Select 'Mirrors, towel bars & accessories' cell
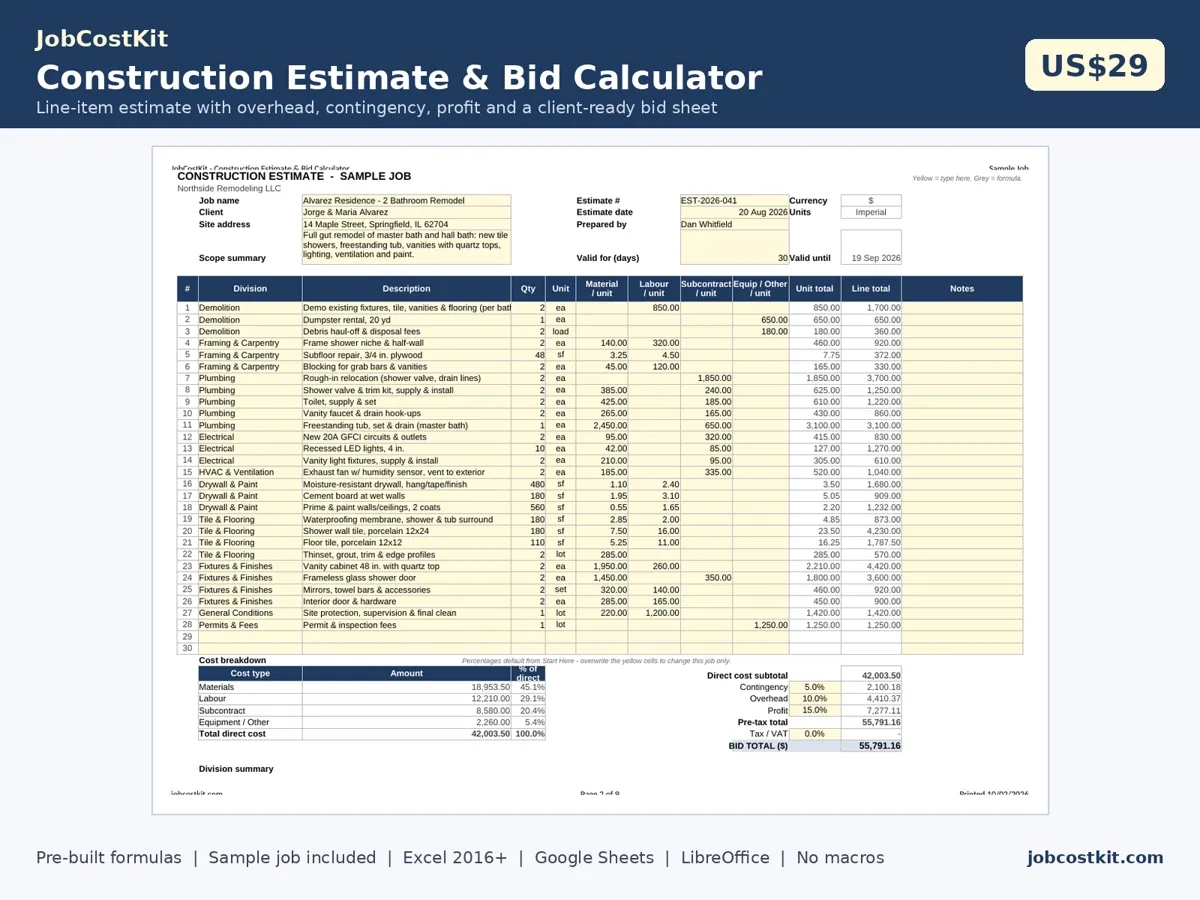 (406, 590)
